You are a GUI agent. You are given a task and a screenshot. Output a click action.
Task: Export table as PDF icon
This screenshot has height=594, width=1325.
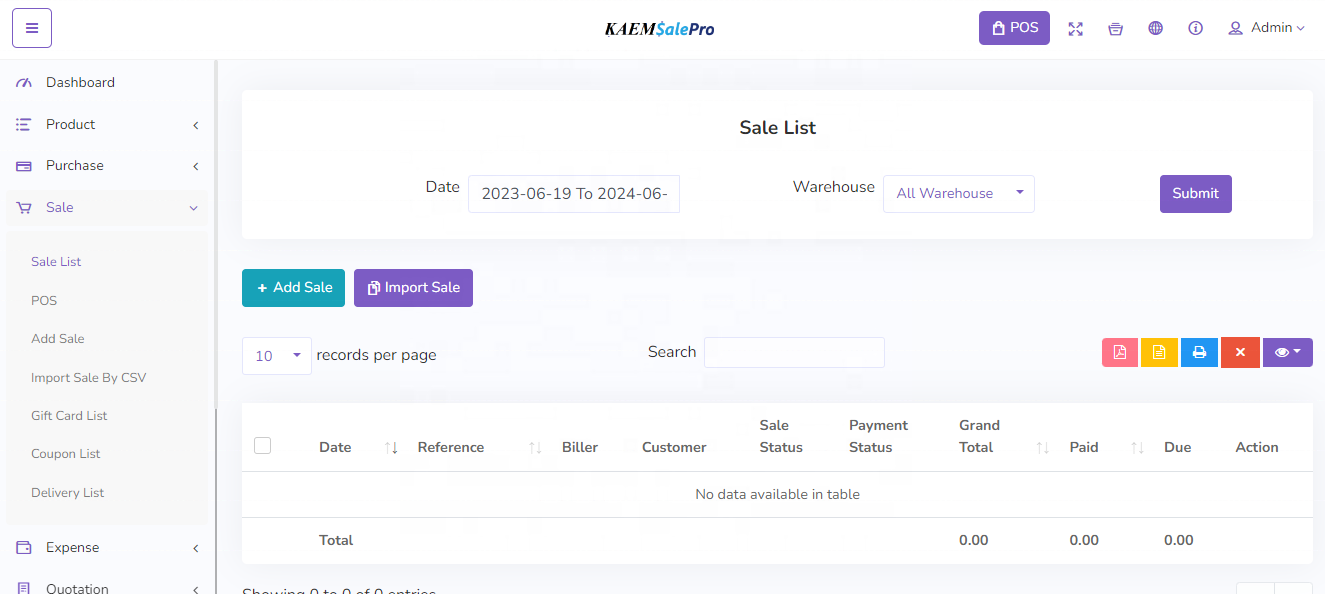1119,352
